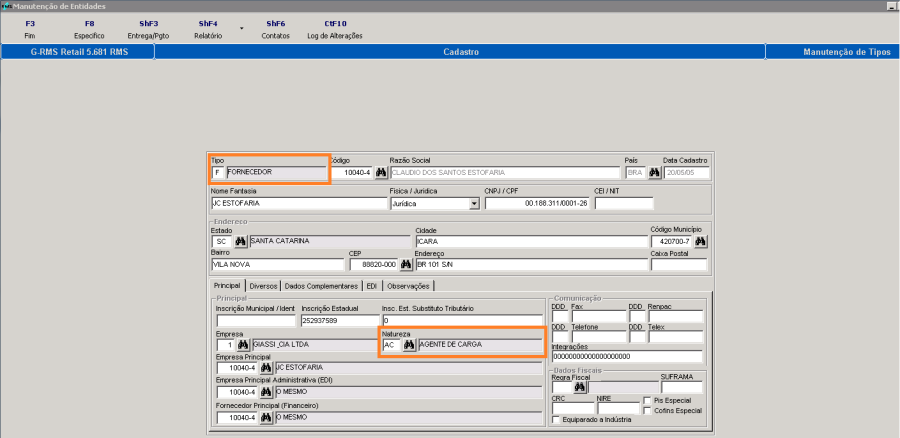Switch to the Diversos tab
The image size is (900, 438).
click(x=263, y=286)
